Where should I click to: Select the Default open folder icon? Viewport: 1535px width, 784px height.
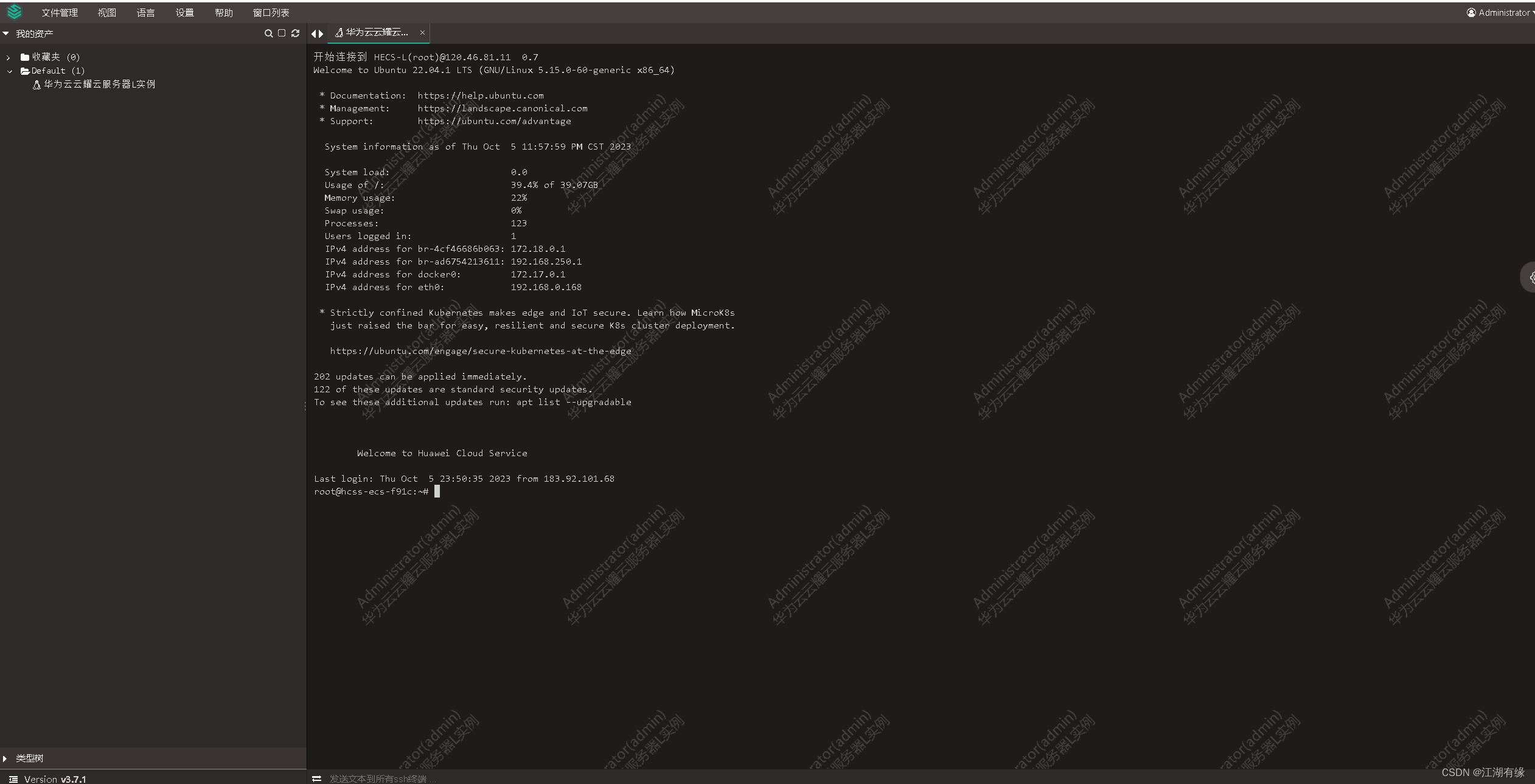click(x=25, y=71)
